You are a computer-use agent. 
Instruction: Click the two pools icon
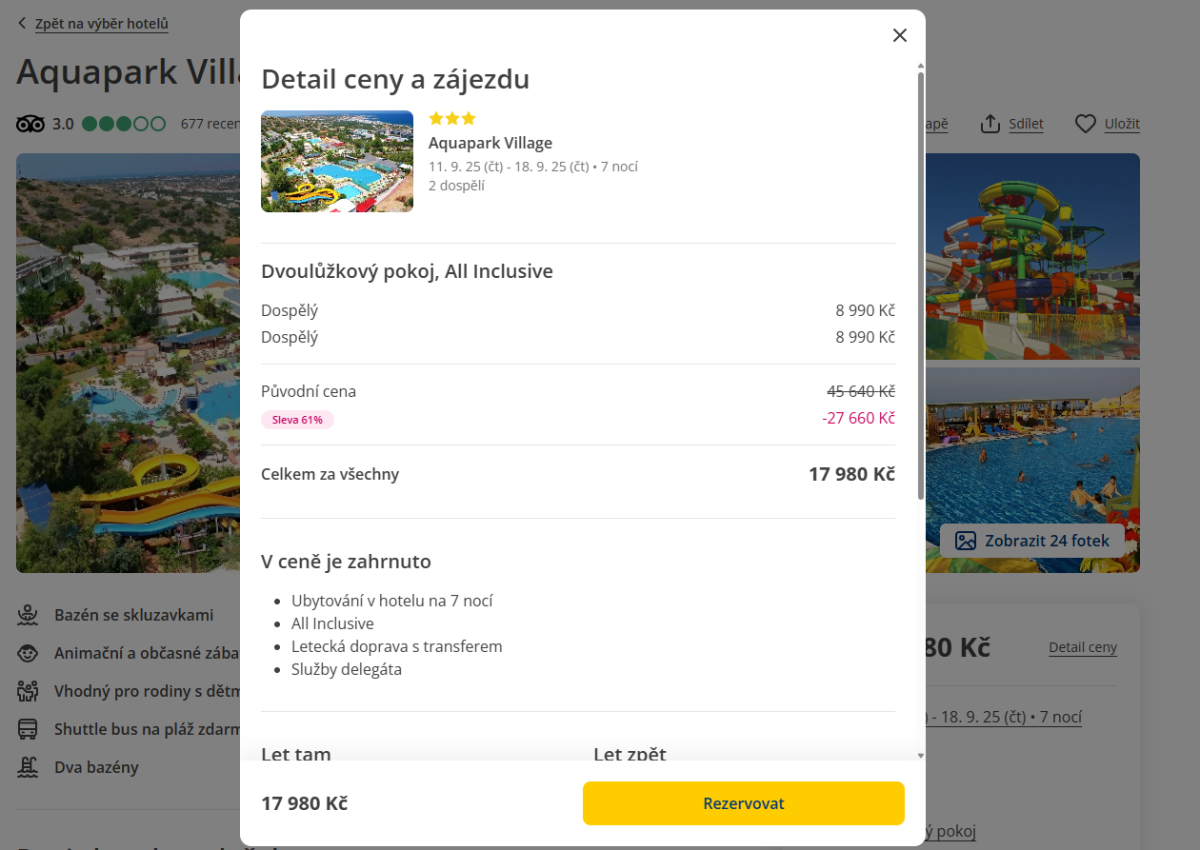pyautogui.click(x=28, y=767)
